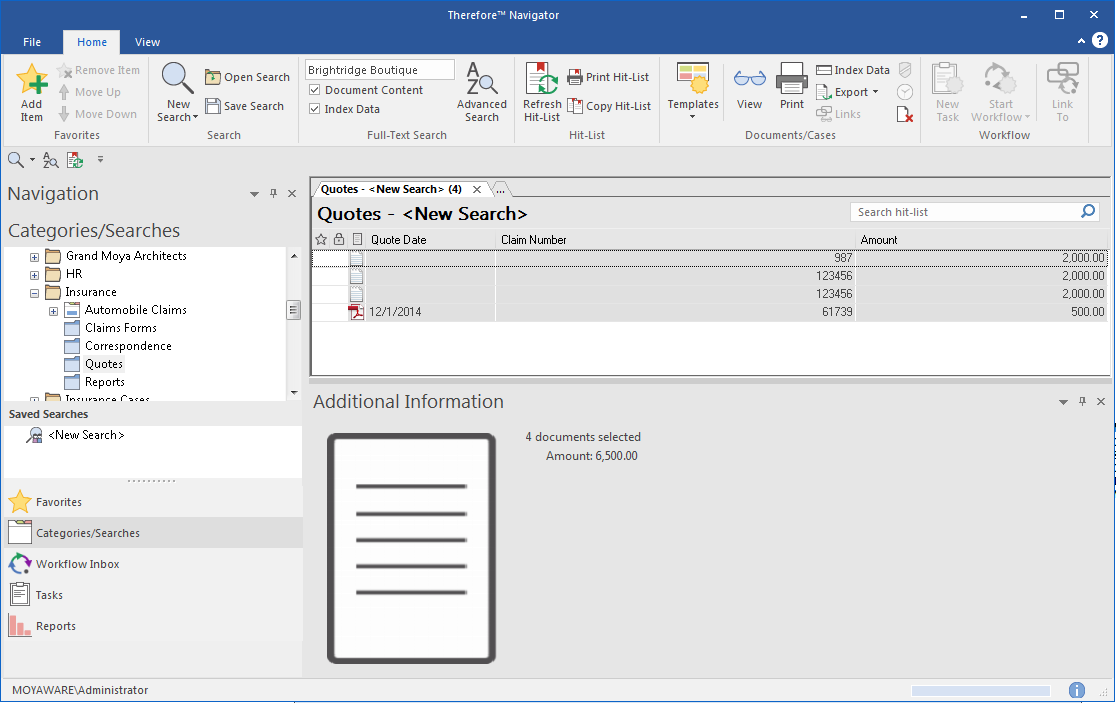Collapse the Insurance folder
The width and height of the screenshot is (1116, 703).
tap(35, 293)
